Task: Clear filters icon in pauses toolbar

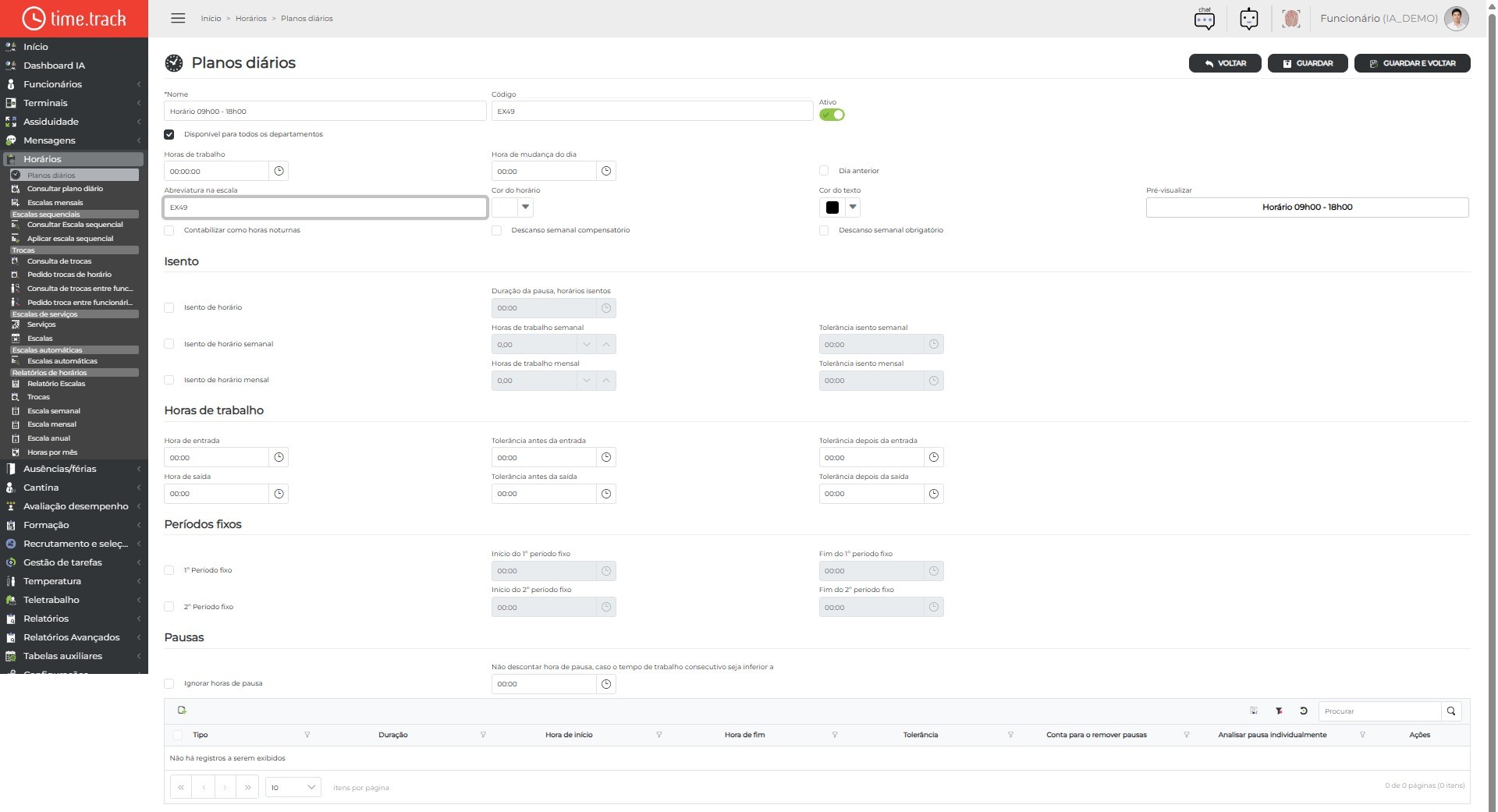Action: pos(1279,711)
